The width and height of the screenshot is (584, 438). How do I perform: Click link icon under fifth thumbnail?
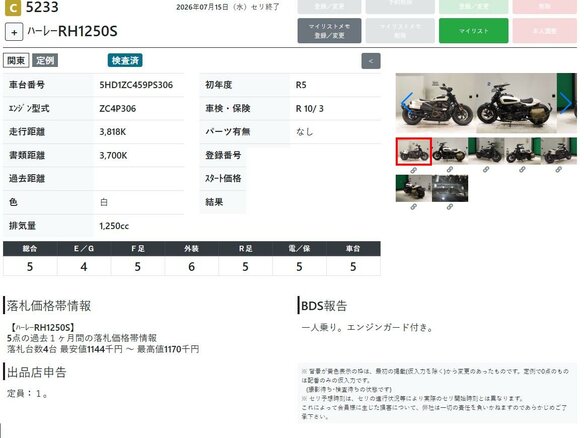pyautogui.click(x=558, y=170)
